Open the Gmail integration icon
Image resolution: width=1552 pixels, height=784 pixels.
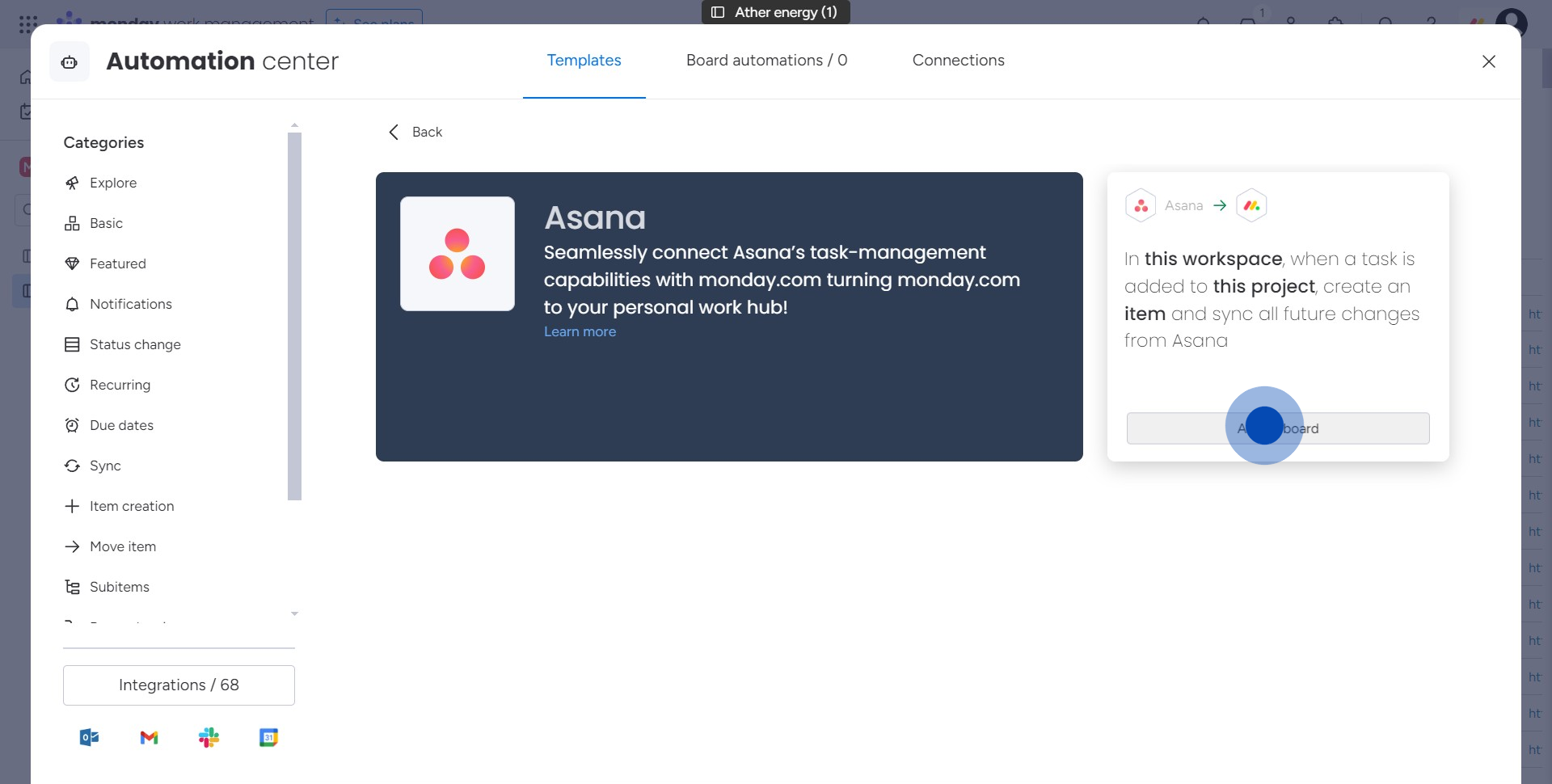(149, 737)
